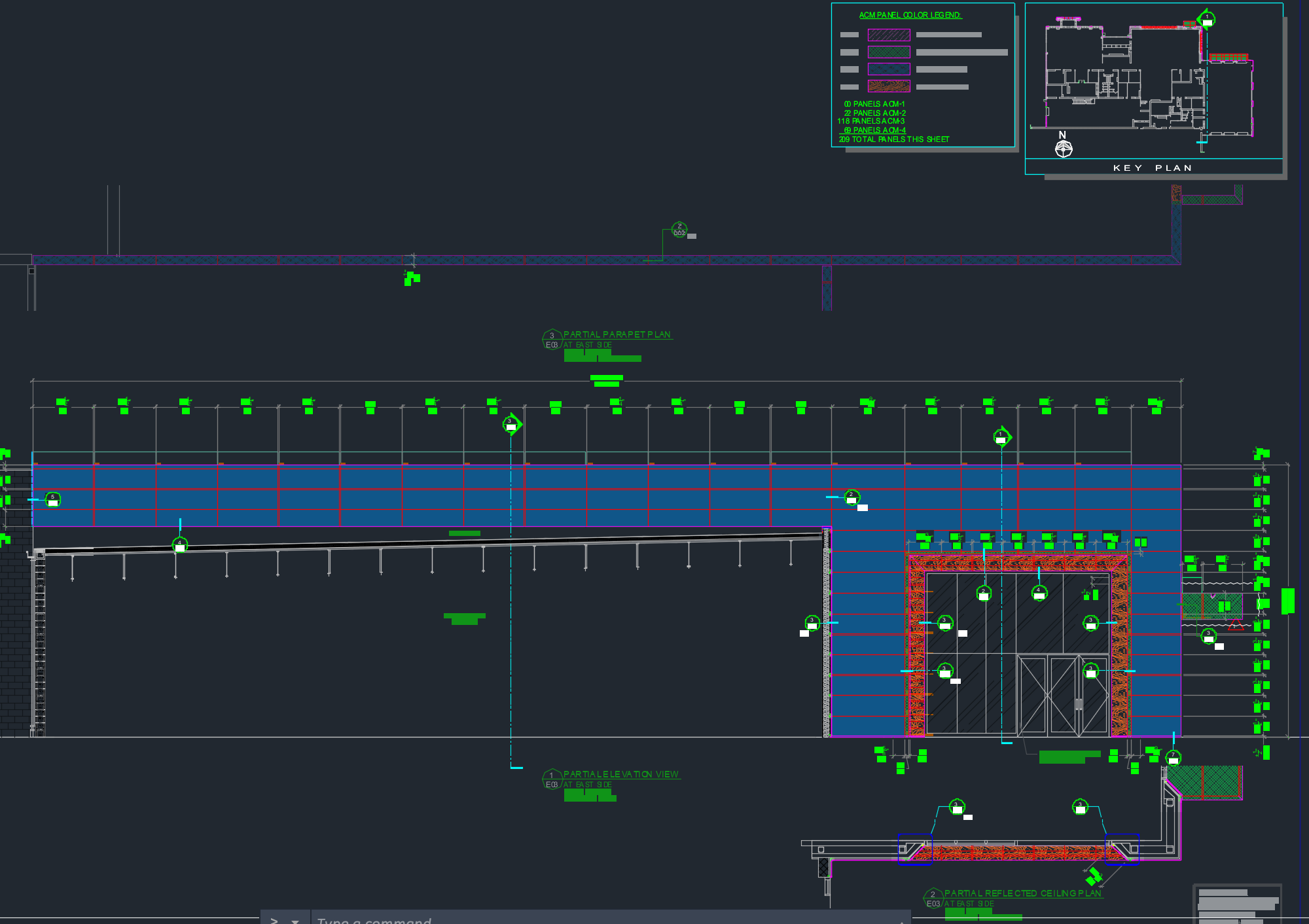Select callout bubble 4 on the sloped canopy
The width and height of the screenshot is (1309, 924).
click(x=180, y=544)
